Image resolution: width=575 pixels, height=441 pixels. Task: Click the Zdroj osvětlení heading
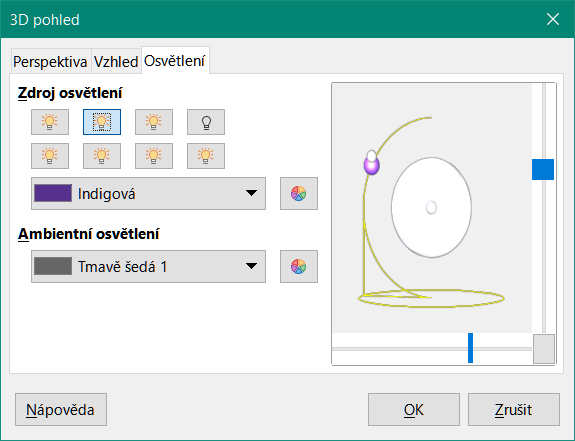(x=70, y=93)
